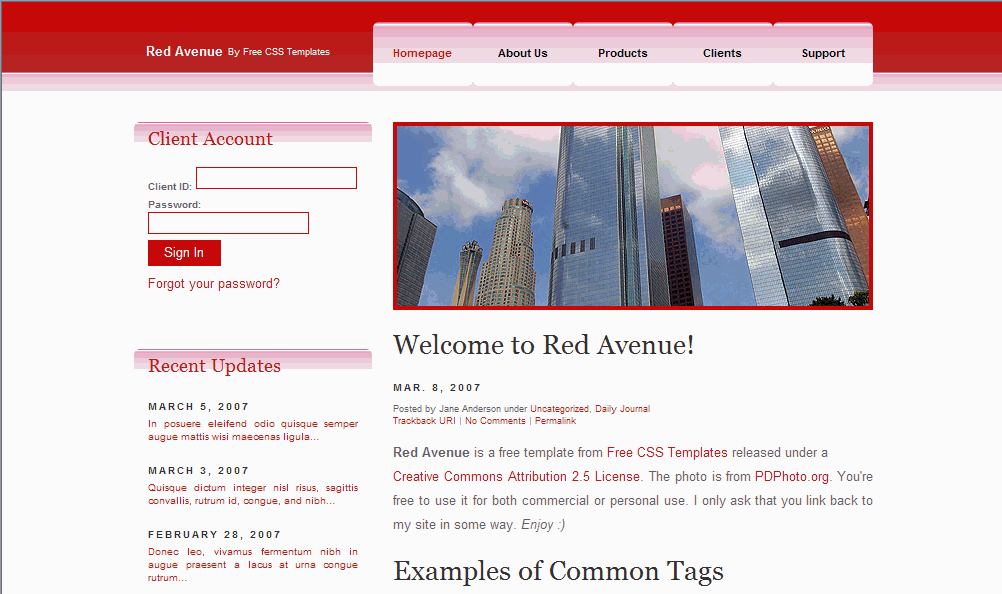Click the Welcome to Red Avenue heading

tap(543, 345)
